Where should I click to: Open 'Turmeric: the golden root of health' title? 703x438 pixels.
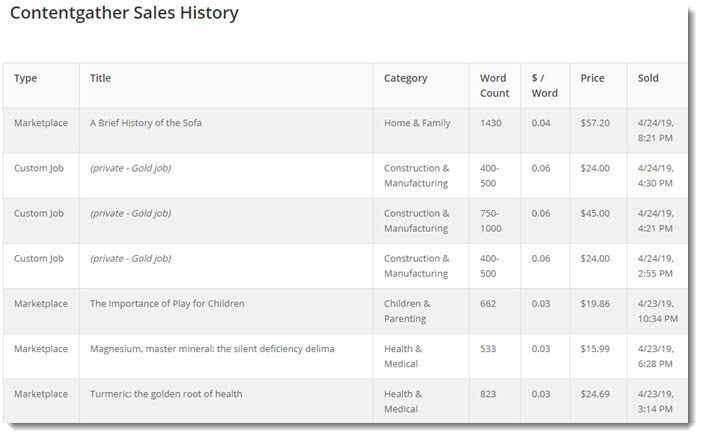click(x=166, y=394)
